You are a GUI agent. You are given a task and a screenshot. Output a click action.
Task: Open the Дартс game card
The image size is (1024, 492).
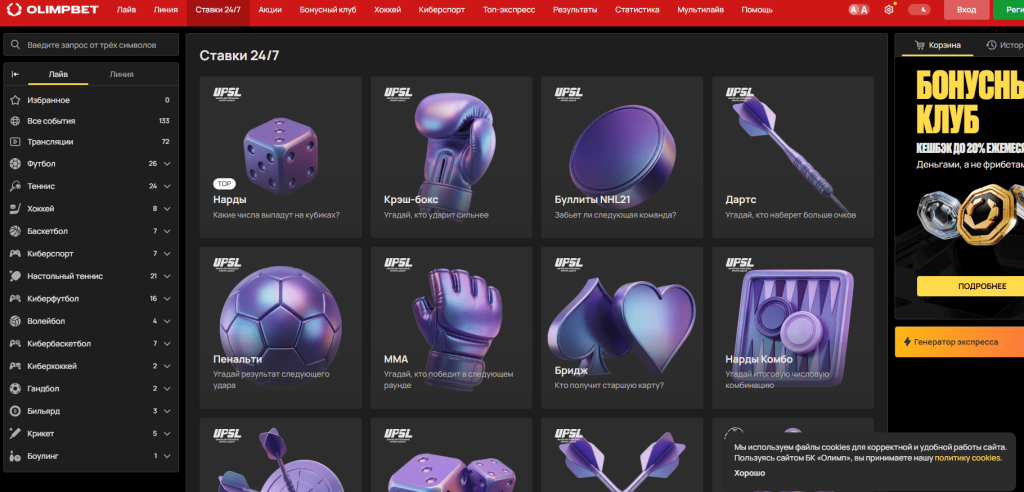coord(793,157)
